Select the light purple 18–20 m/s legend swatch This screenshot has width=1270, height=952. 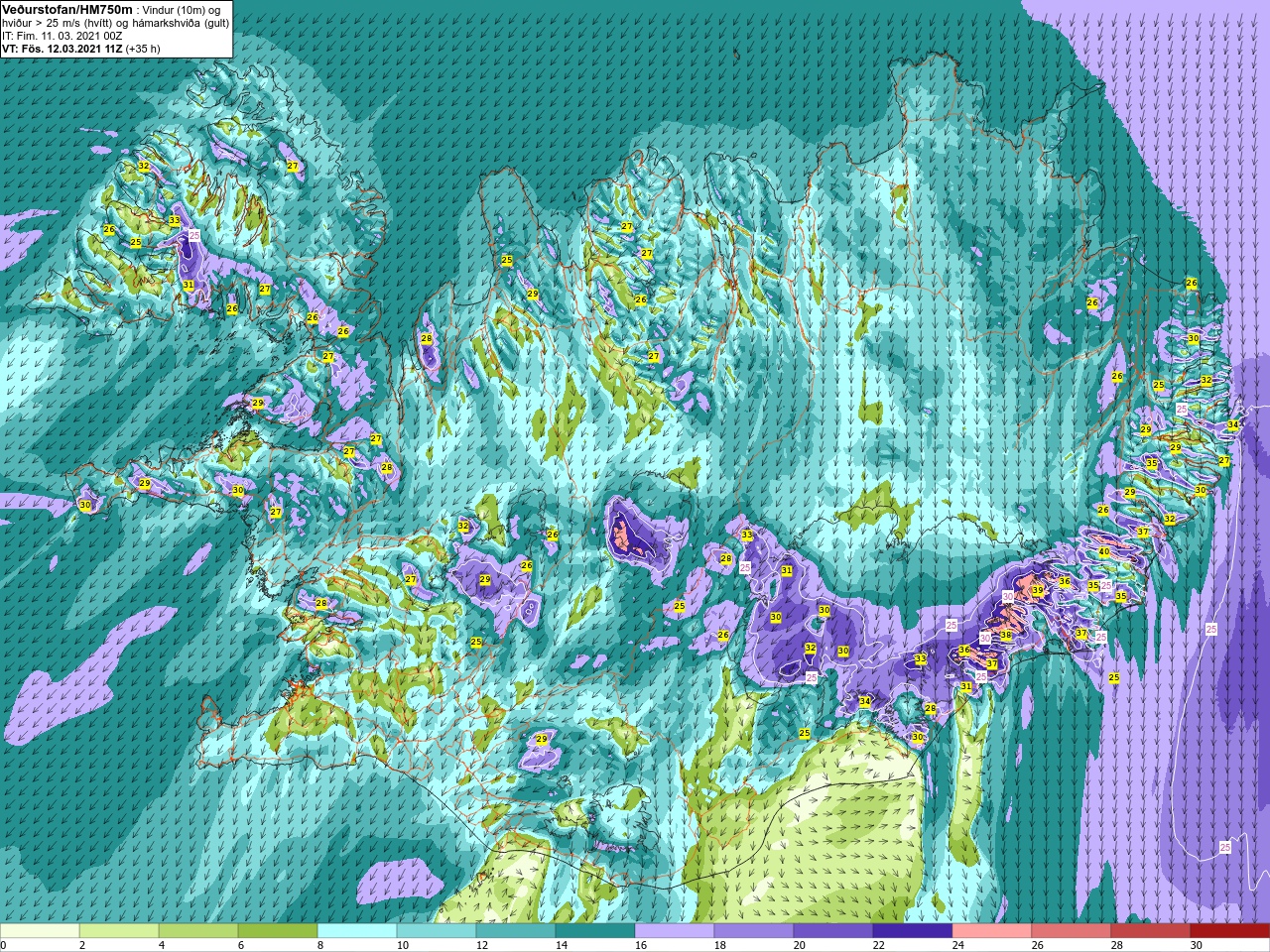(x=754, y=931)
